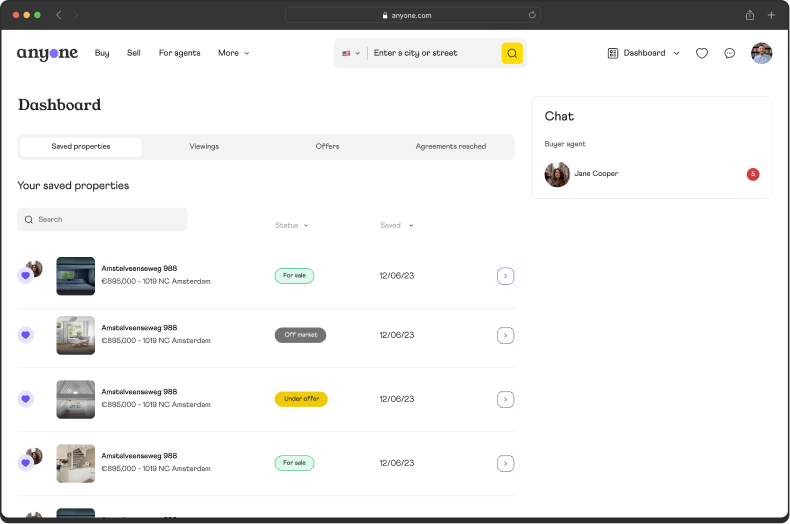Expand the More menu dropdown
The image size is (790, 524).
(234, 53)
